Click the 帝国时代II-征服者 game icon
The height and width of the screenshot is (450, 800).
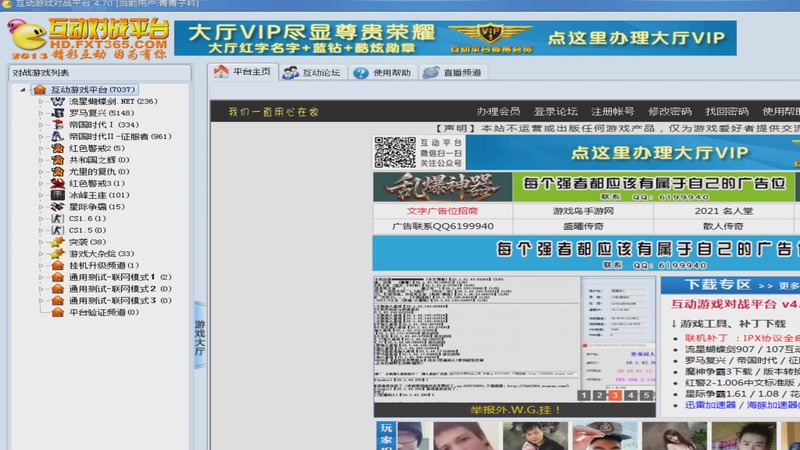tap(58, 137)
